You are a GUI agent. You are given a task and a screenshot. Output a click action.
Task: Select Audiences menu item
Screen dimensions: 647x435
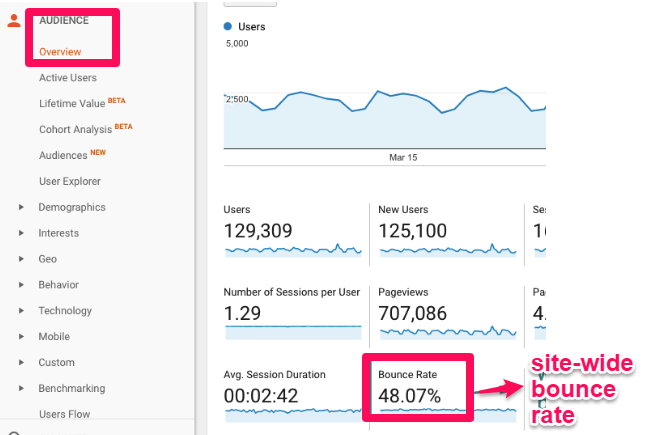click(x=62, y=155)
